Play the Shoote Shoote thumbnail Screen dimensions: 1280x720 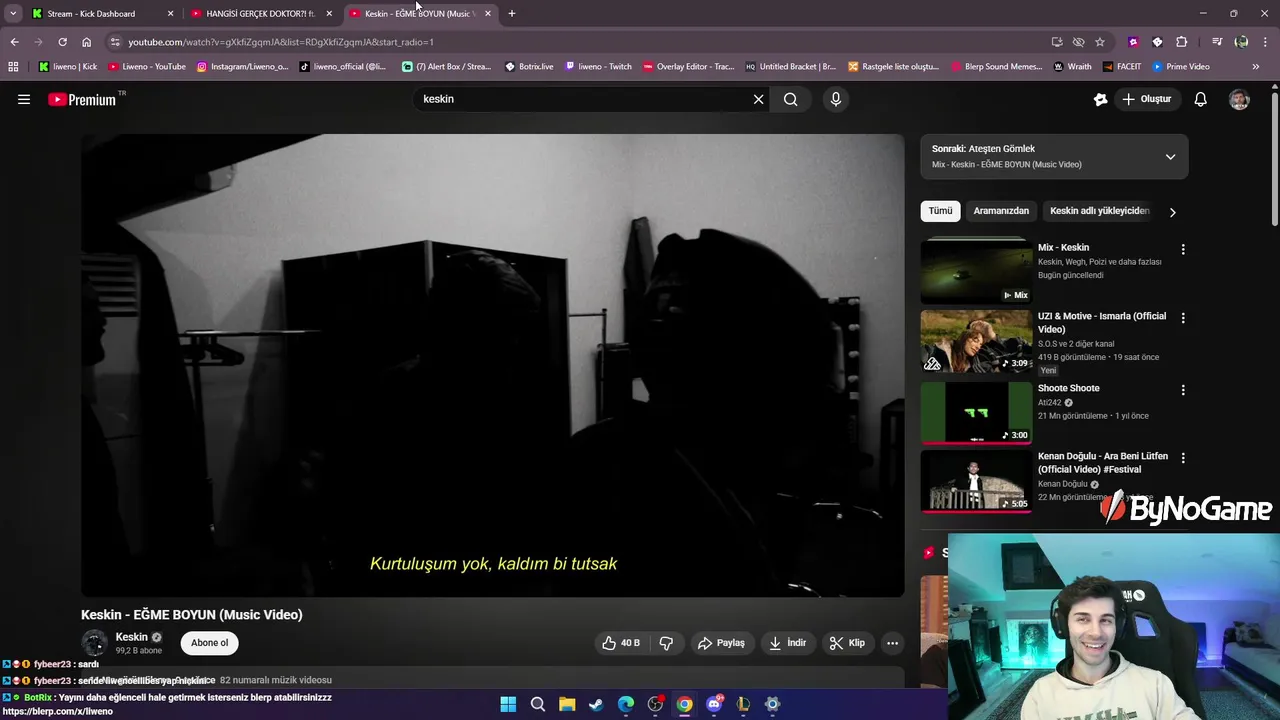pyautogui.click(x=976, y=412)
